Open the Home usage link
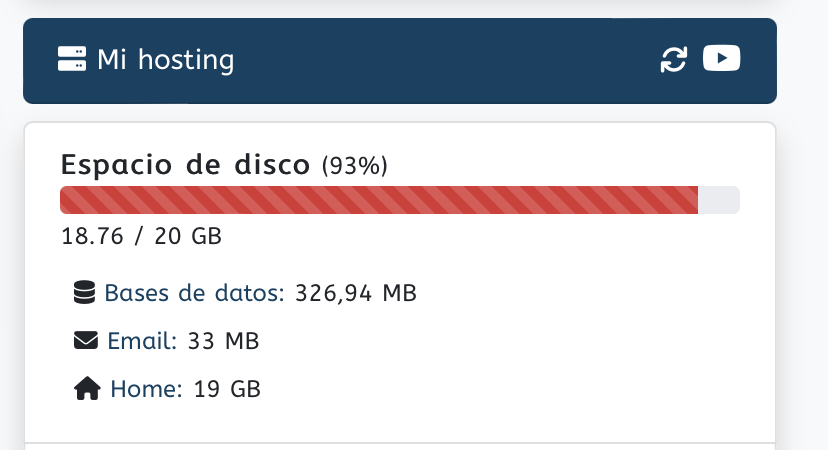 [146, 389]
